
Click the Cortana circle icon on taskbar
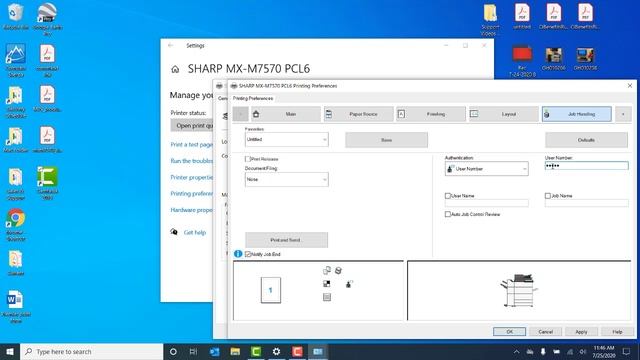(x=173, y=351)
